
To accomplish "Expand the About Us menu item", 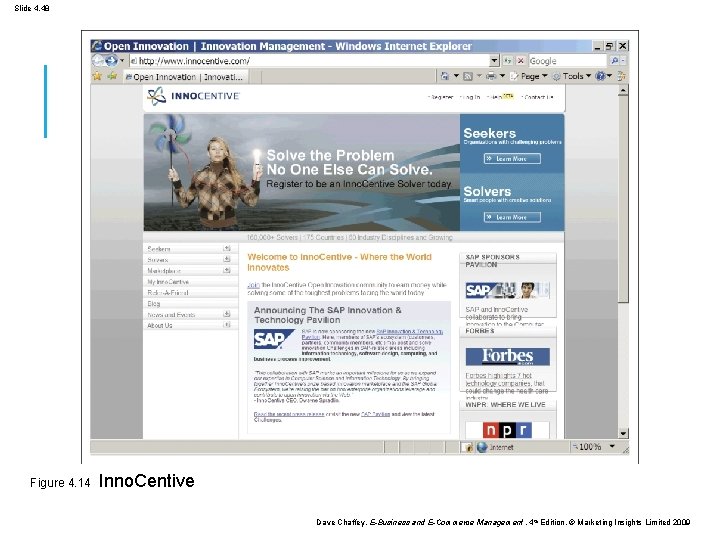I will pos(227,325).
